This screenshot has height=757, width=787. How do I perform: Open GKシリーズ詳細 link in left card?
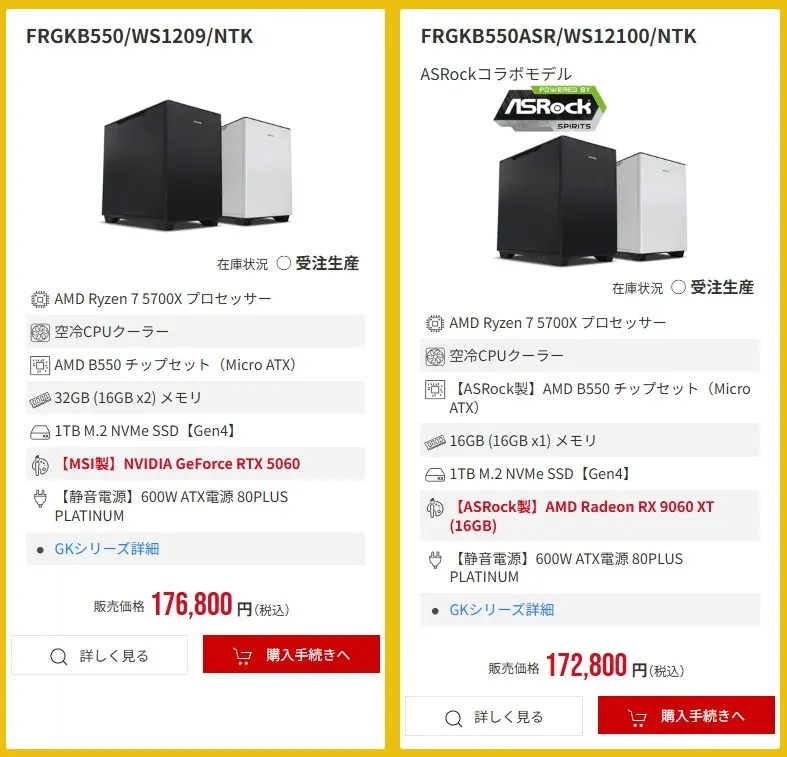click(106, 549)
